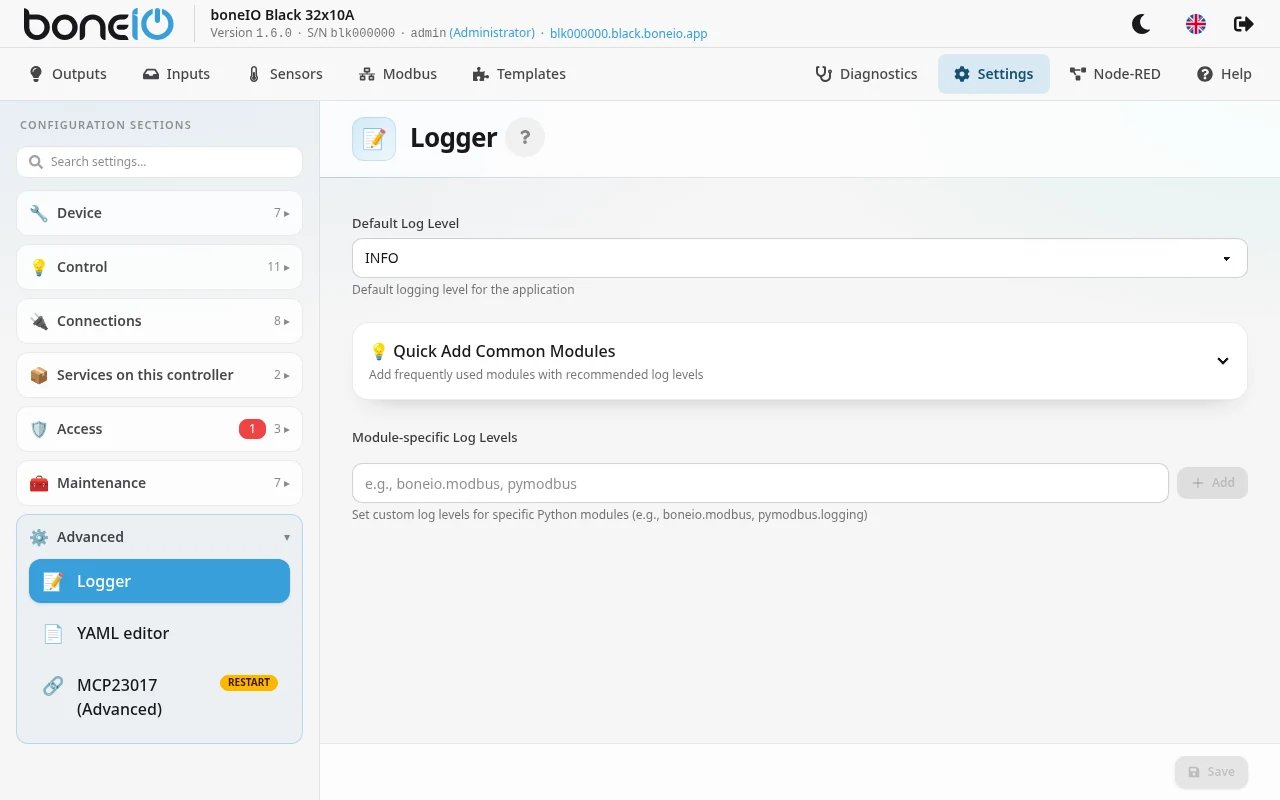1280x800 pixels.
Task: Expand the Connections section
Action: pyautogui.click(x=159, y=321)
